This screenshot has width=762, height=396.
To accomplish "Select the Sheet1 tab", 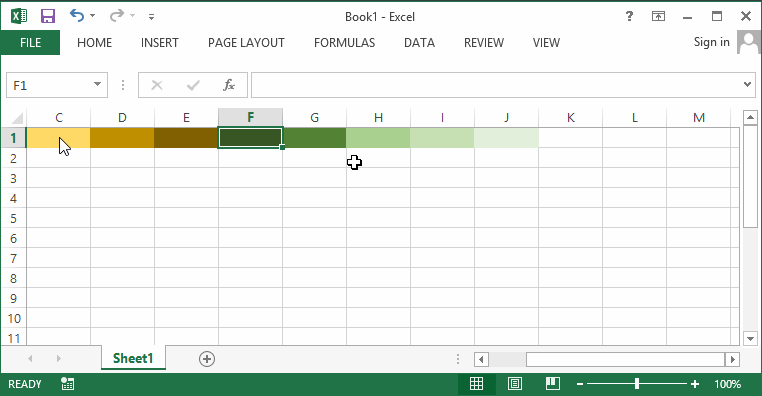I will 133,358.
